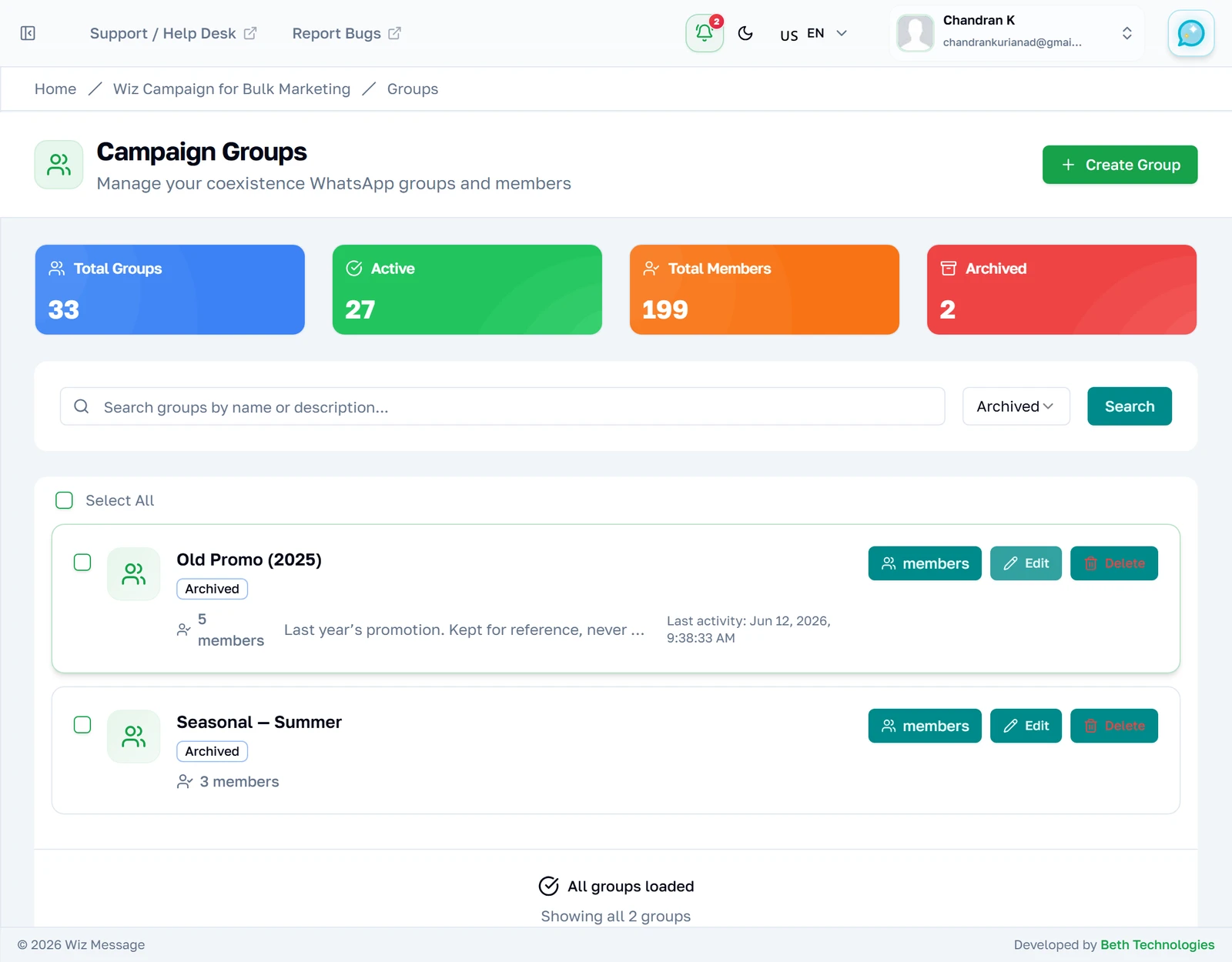1232x962 pixels.
Task: Click Seasonal — Summer group icon
Action: (134, 737)
